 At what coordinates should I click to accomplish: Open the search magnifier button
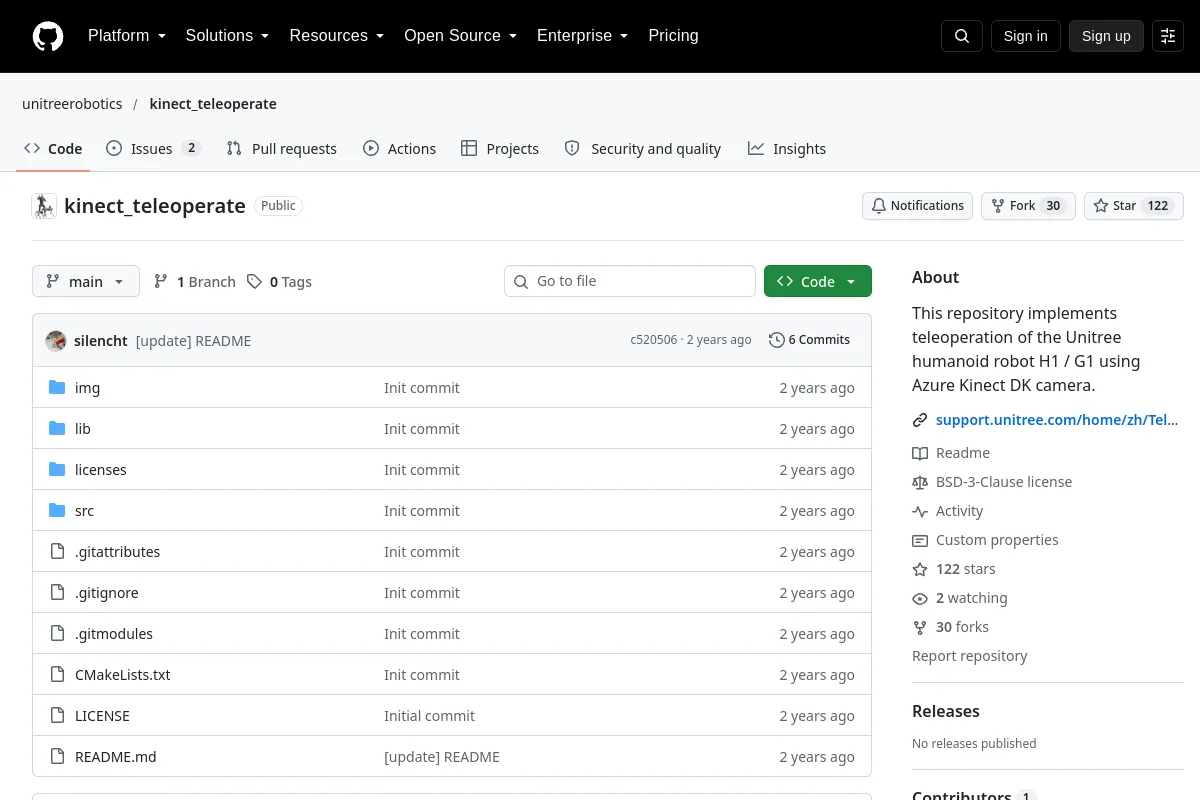(962, 36)
